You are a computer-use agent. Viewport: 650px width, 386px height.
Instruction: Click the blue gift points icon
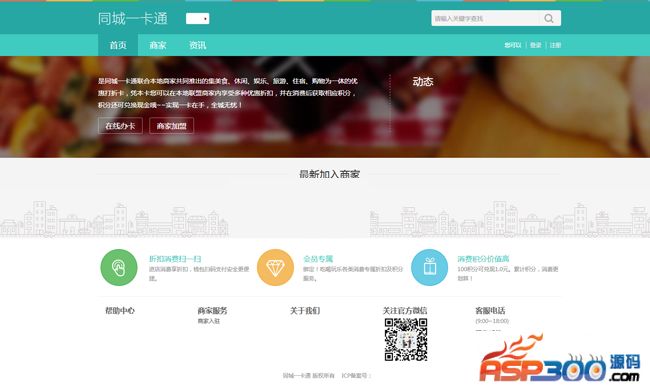coord(429,267)
